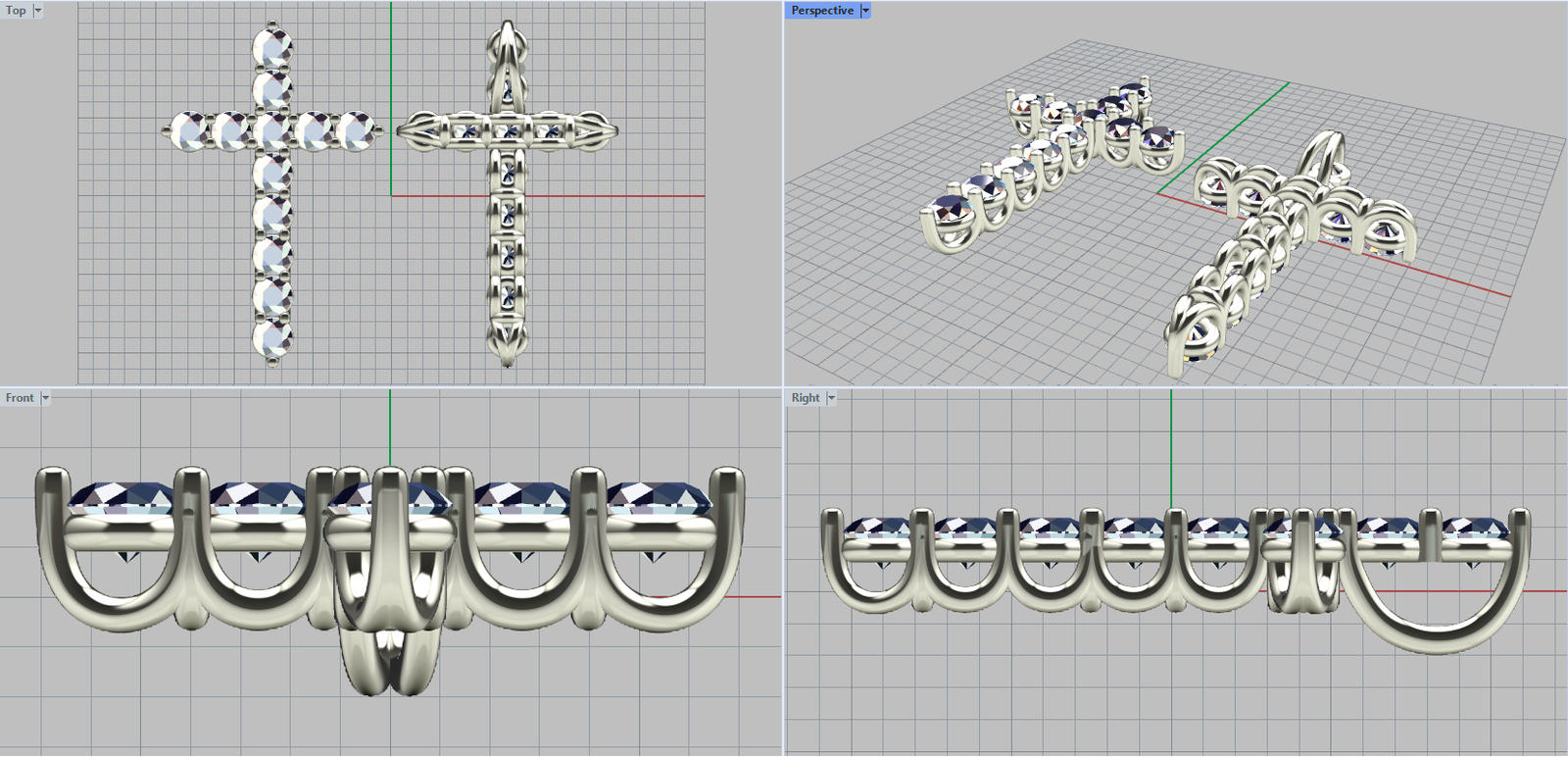This screenshot has height=757, width=1568.
Task: Expand the Perspective viewport menu arrow
Action: pyautogui.click(x=865, y=11)
